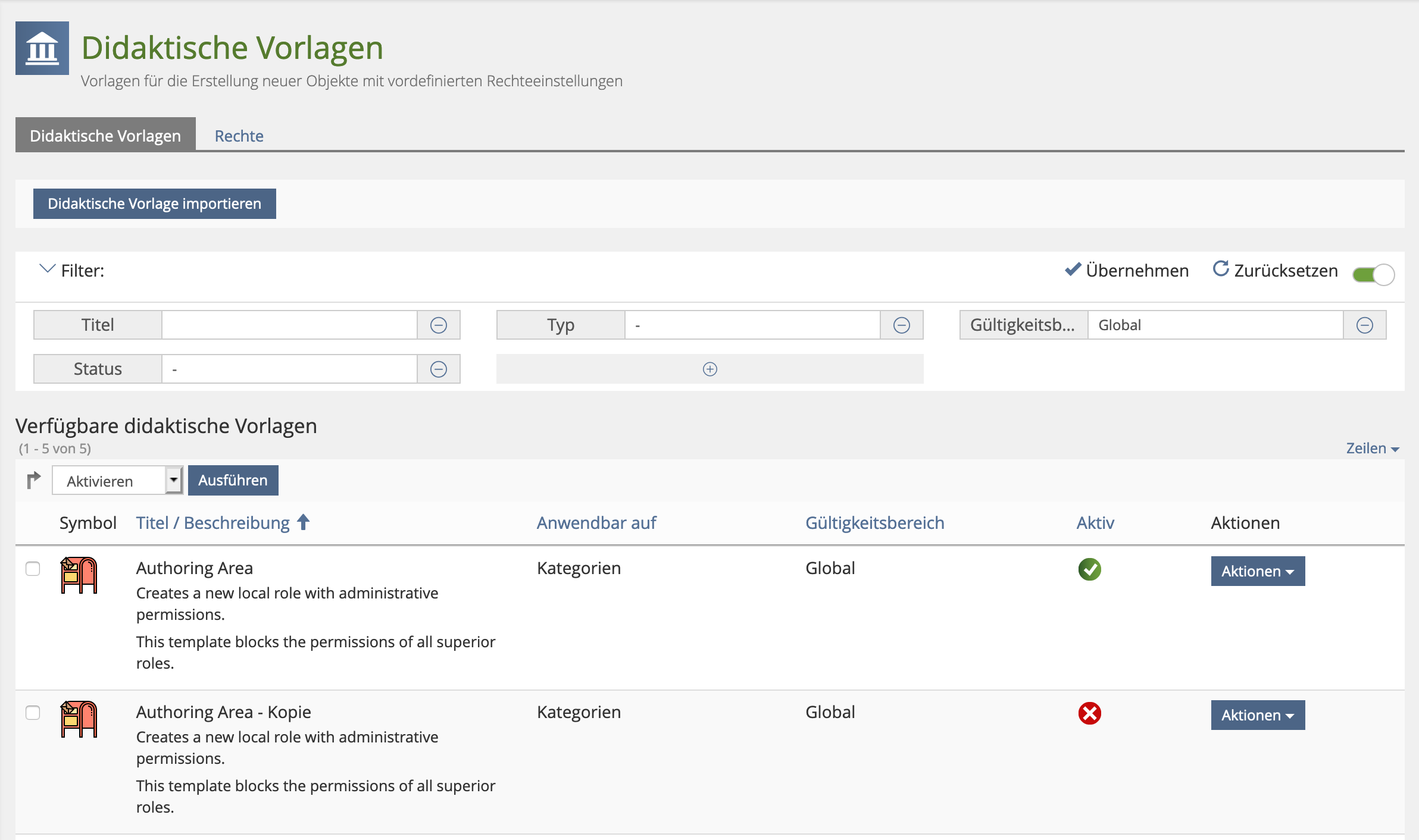
Task: Click green active checkmark for Authoring Area
Action: click(1089, 569)
